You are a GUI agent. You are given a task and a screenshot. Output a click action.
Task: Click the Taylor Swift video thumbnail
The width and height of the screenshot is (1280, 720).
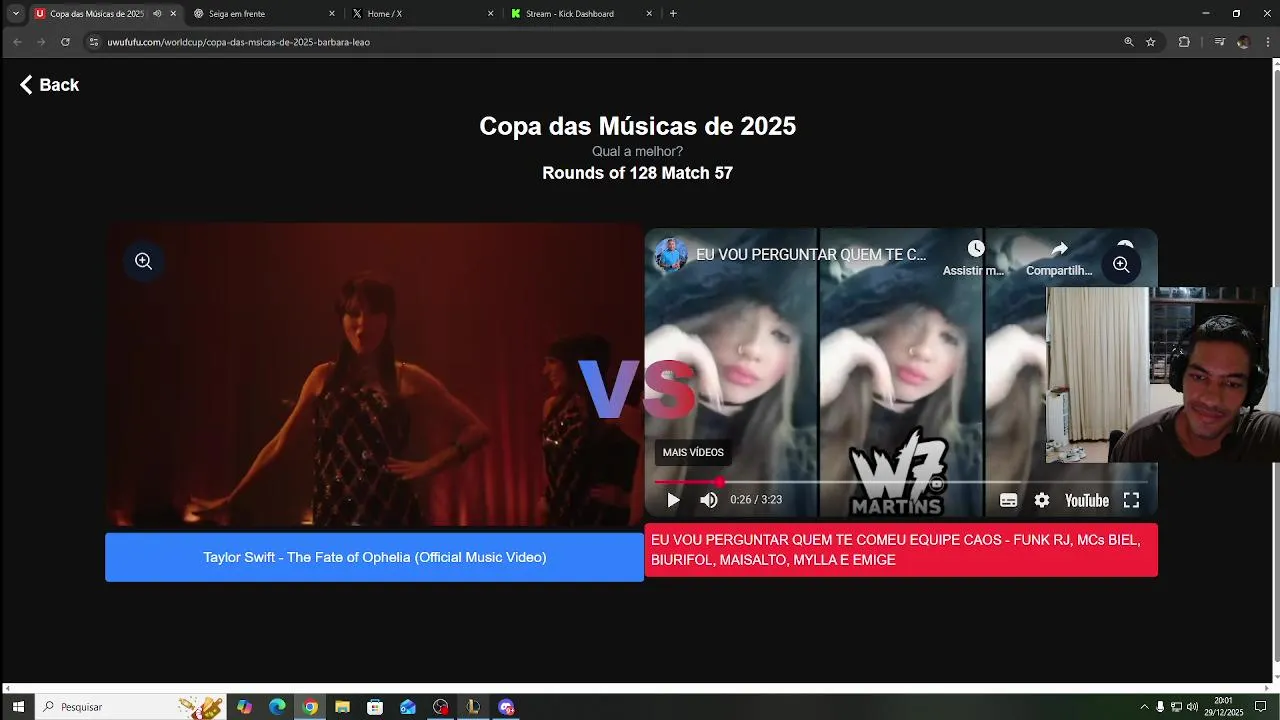(x=375, y=375)
